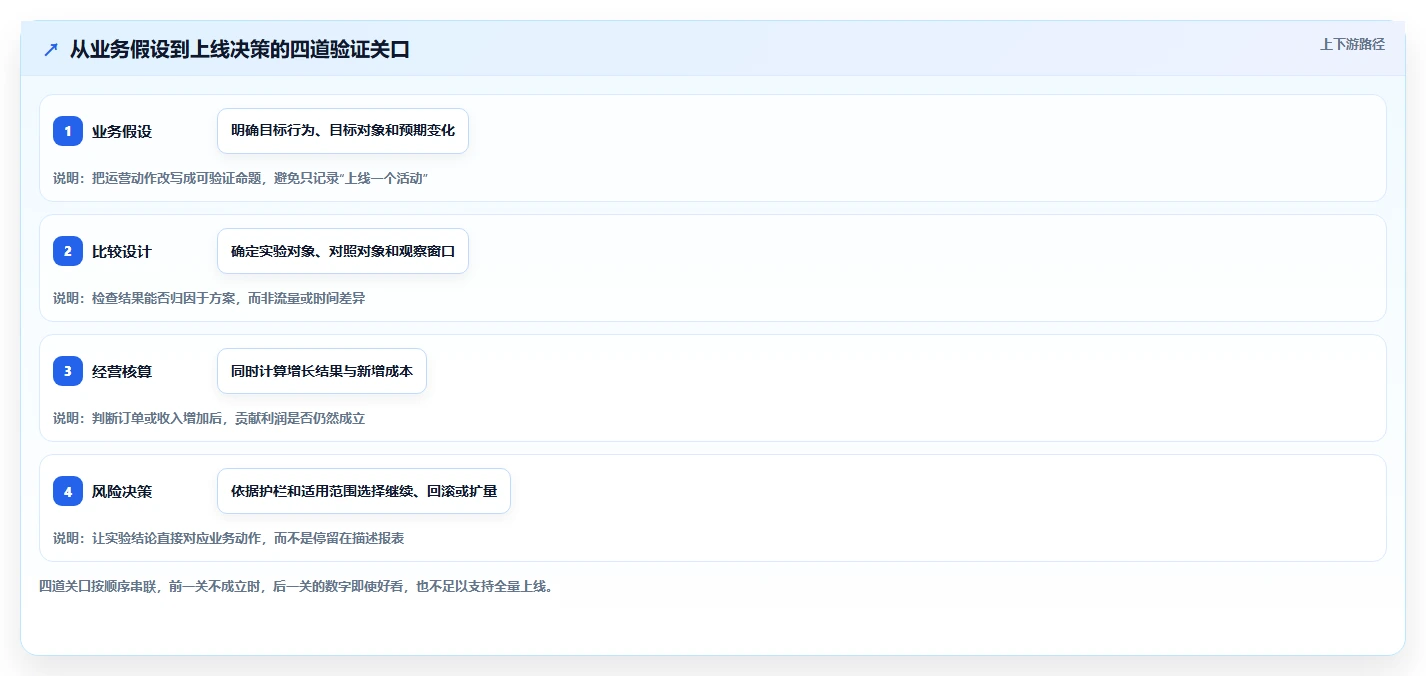Viewport: 1426px width, 676px height.
Task: Click the 比较设计 step title
Action: click(122, 251)
